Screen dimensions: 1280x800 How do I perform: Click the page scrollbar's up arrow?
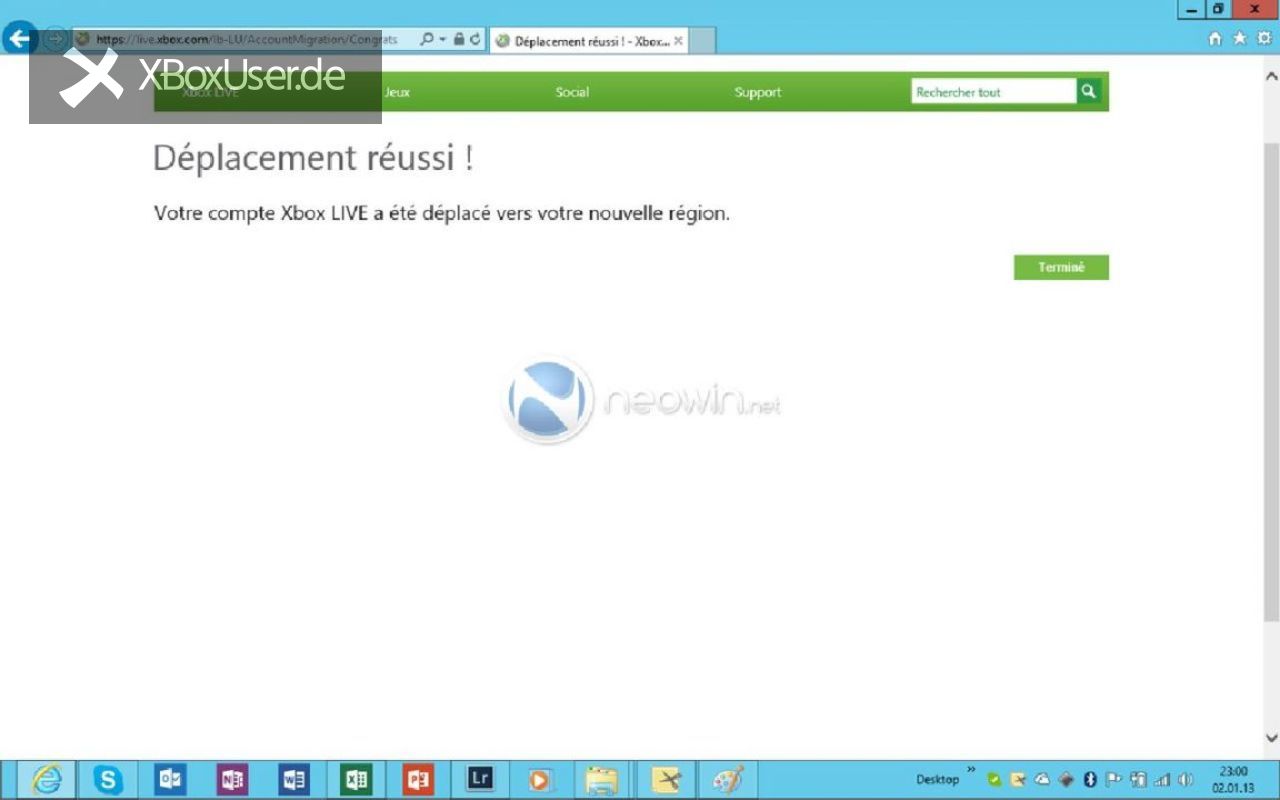pos(1271,76)
